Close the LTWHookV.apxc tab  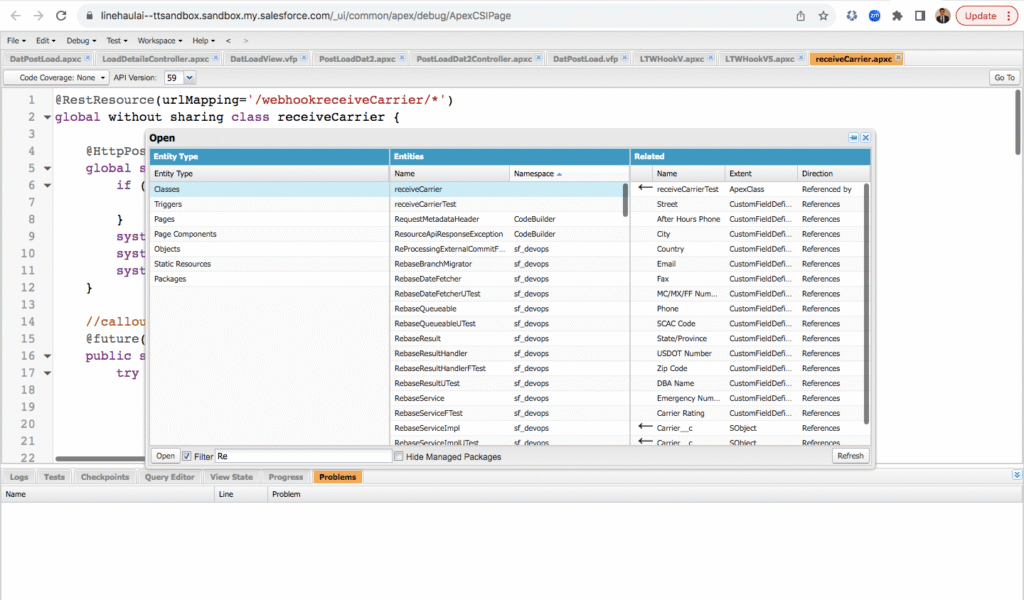point(711,58)
